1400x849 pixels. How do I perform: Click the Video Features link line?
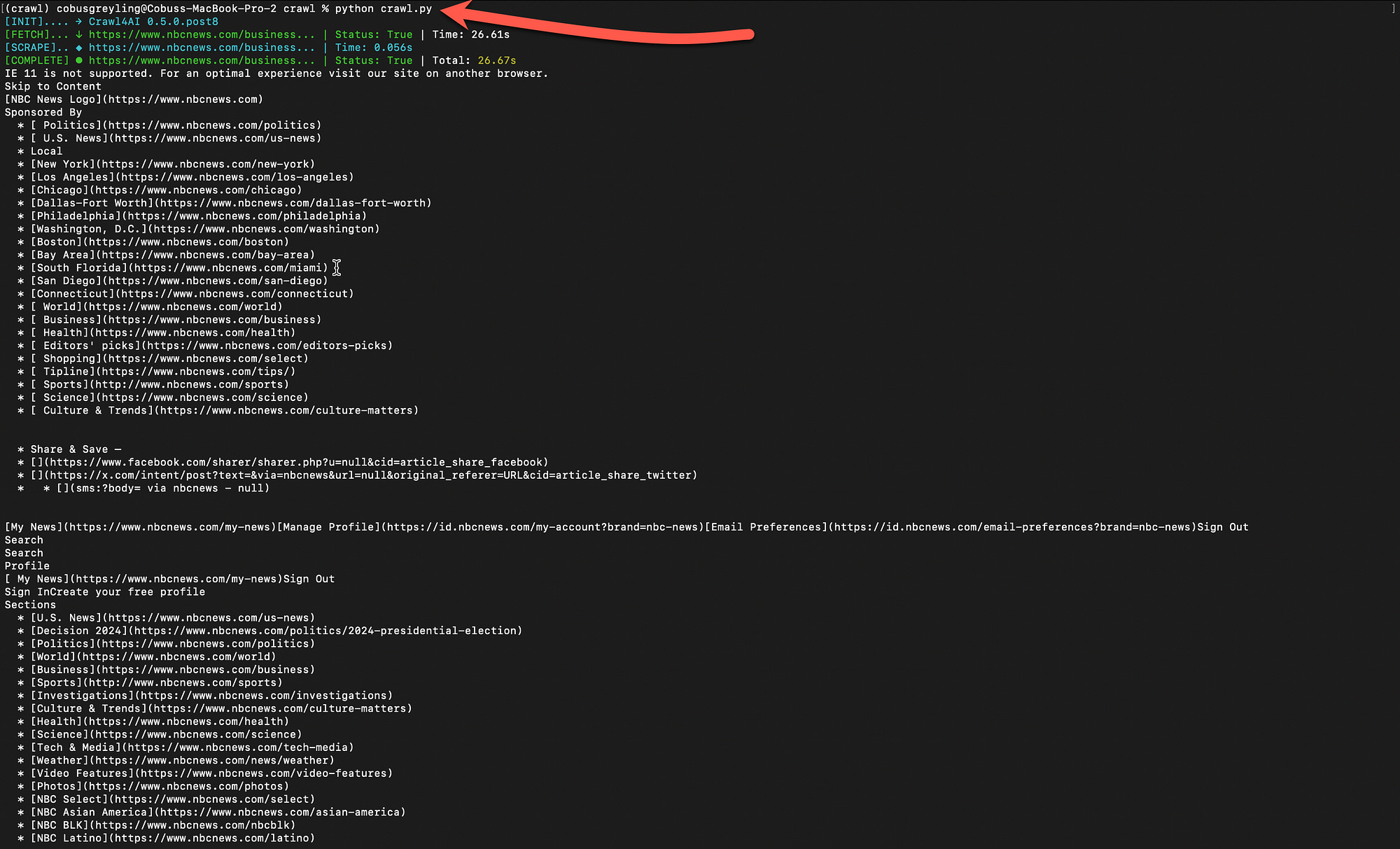(x=211, y=773)
